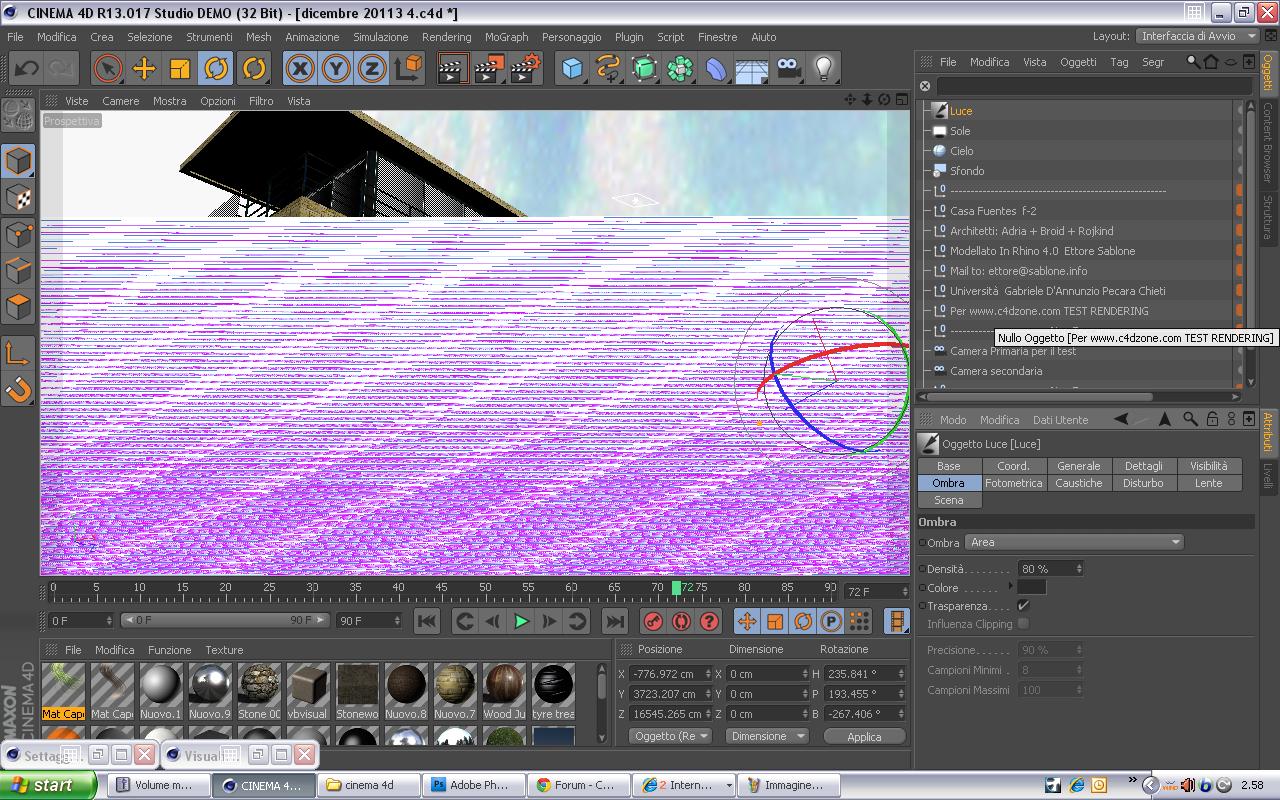This screenshot has width=1280, height=800.
Task: Click the Windows start button
Action: click(x=48, y=785)
